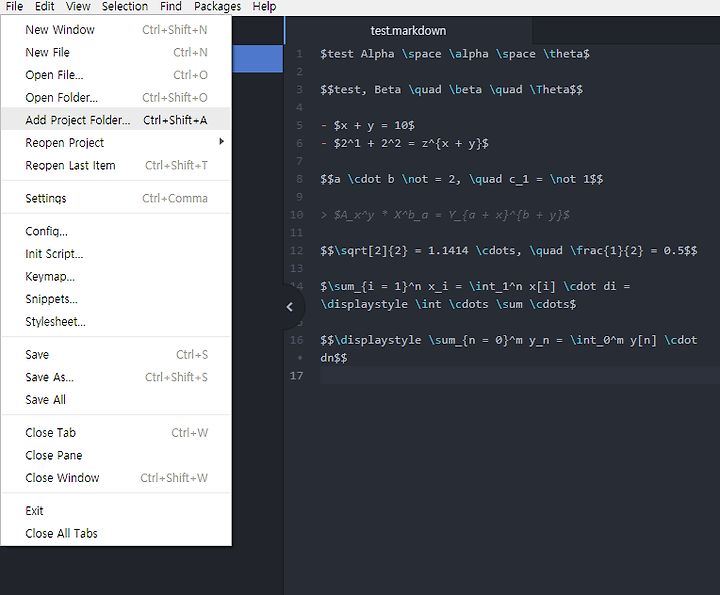
Task: Select Close Window menu entry
Action: pyautogui.click(x=116, y=477)
